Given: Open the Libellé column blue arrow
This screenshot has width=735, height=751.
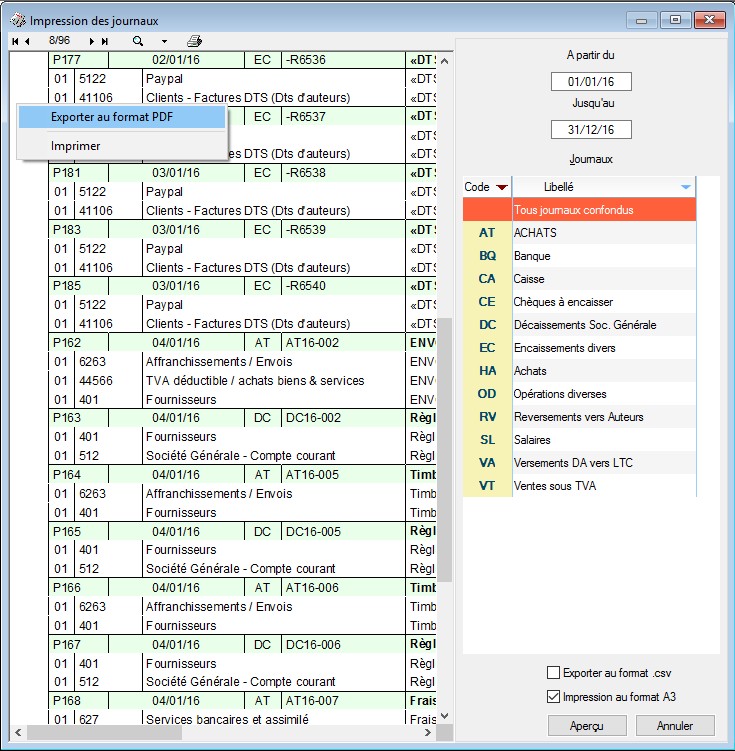Looking at the screenshot, I should [x=686, y=187].
